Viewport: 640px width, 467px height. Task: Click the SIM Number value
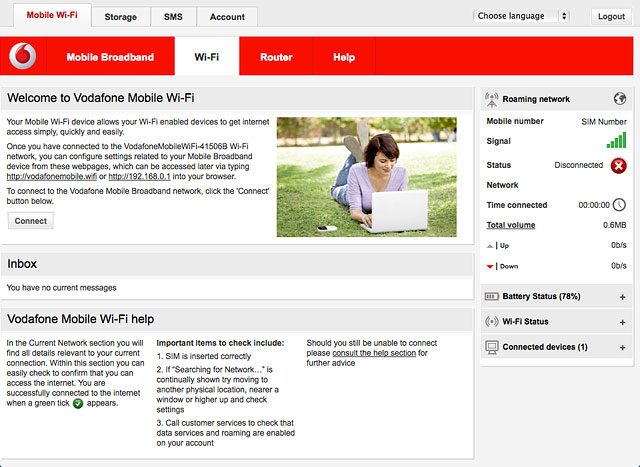(x=604, y=122)
